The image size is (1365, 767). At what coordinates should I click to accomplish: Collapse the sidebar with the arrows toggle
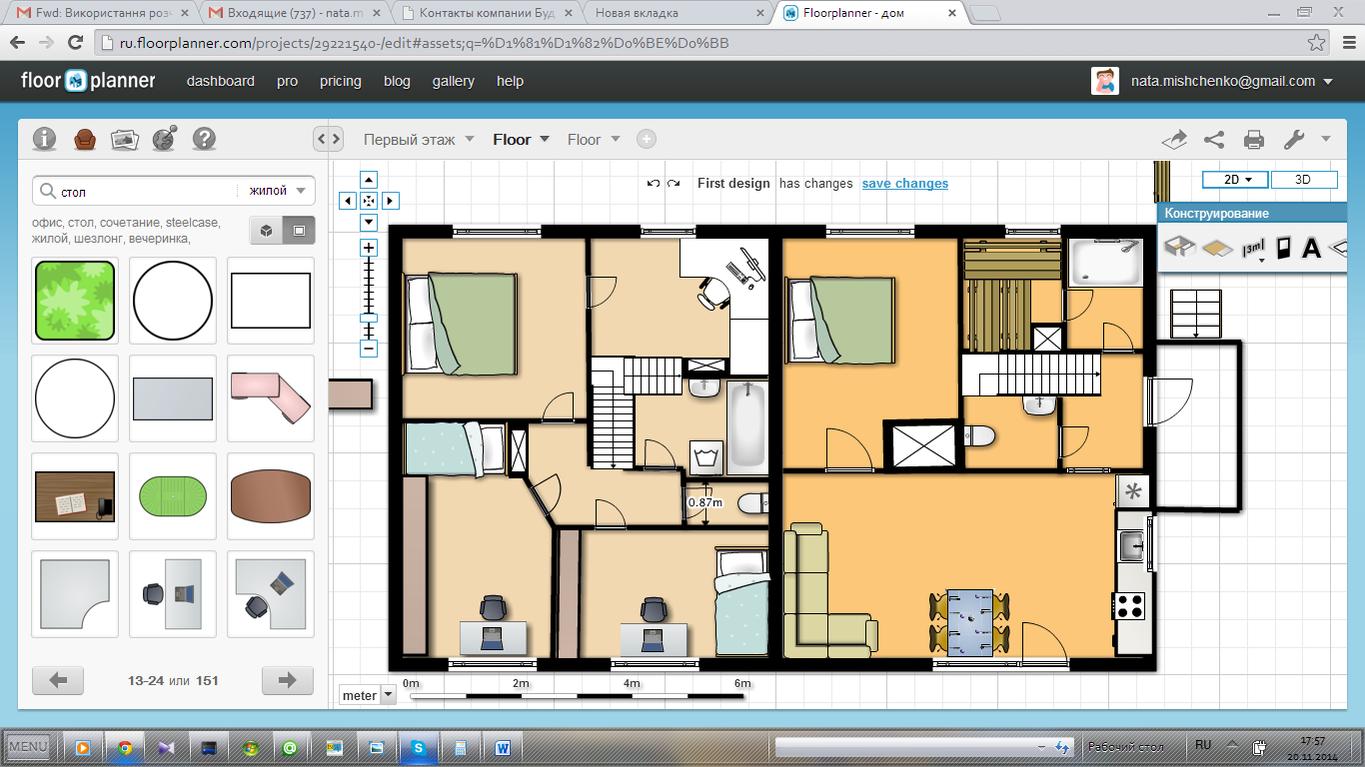click(329, 139)
